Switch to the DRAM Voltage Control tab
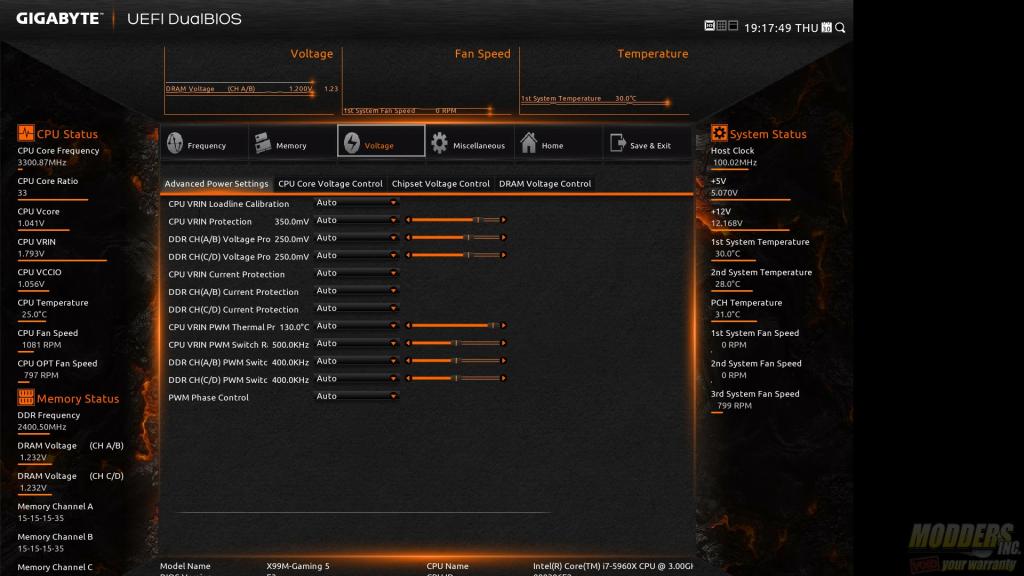The height and width of the screenshot is (576, 1024). [x=545, y=184]
